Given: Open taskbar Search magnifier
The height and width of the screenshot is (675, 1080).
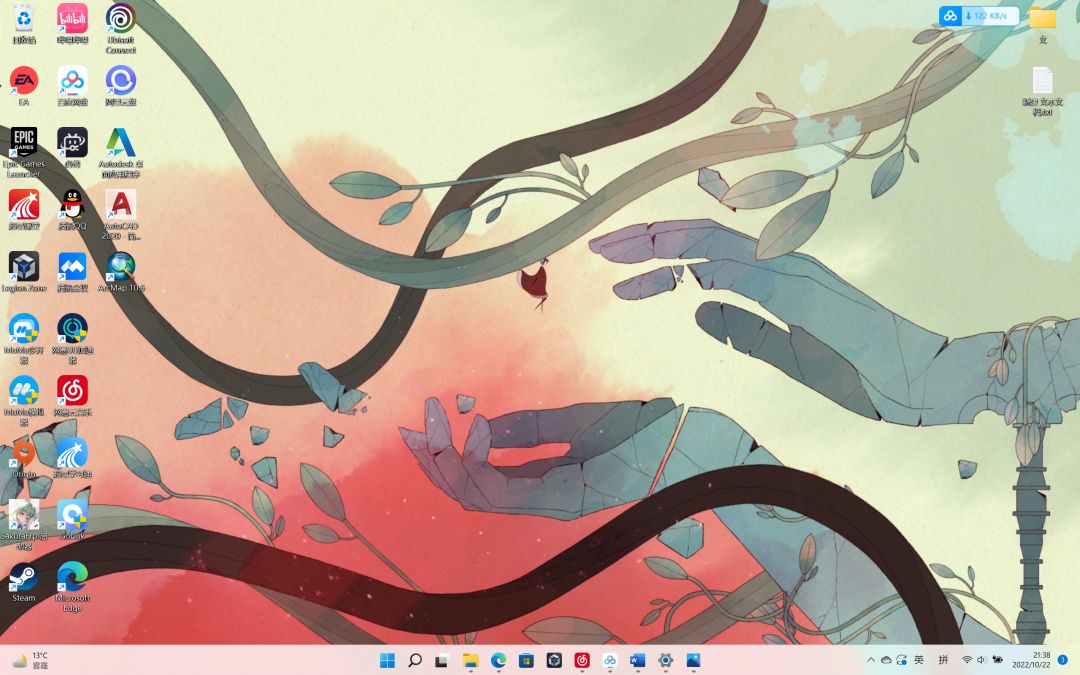Looking at the screenshot, I should [415, 661].
